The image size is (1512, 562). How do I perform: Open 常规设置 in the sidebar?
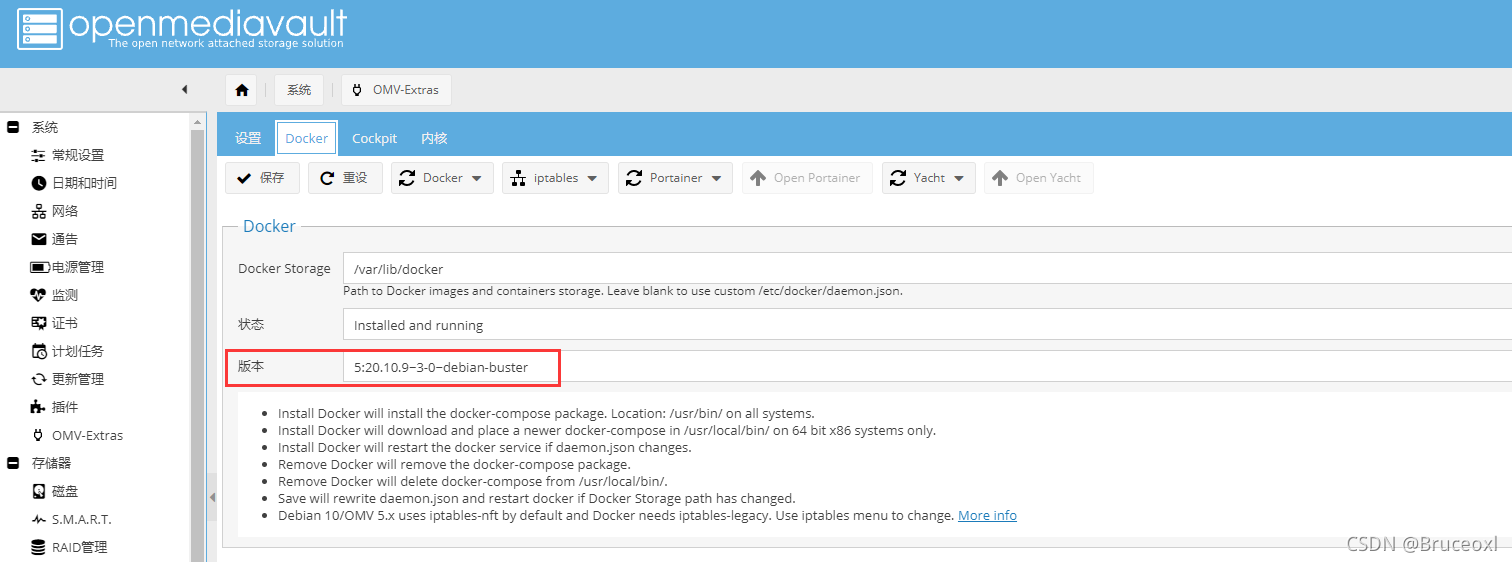77,155
